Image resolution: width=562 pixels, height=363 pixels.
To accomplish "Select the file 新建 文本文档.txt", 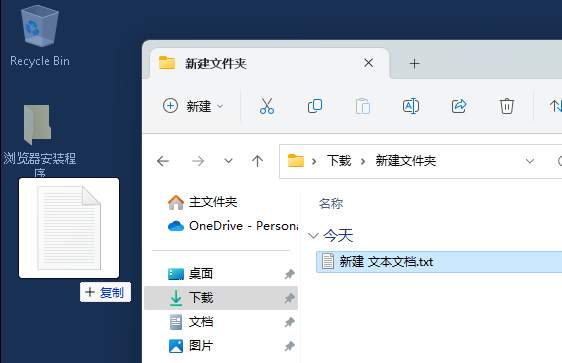I will click(439, 262).
